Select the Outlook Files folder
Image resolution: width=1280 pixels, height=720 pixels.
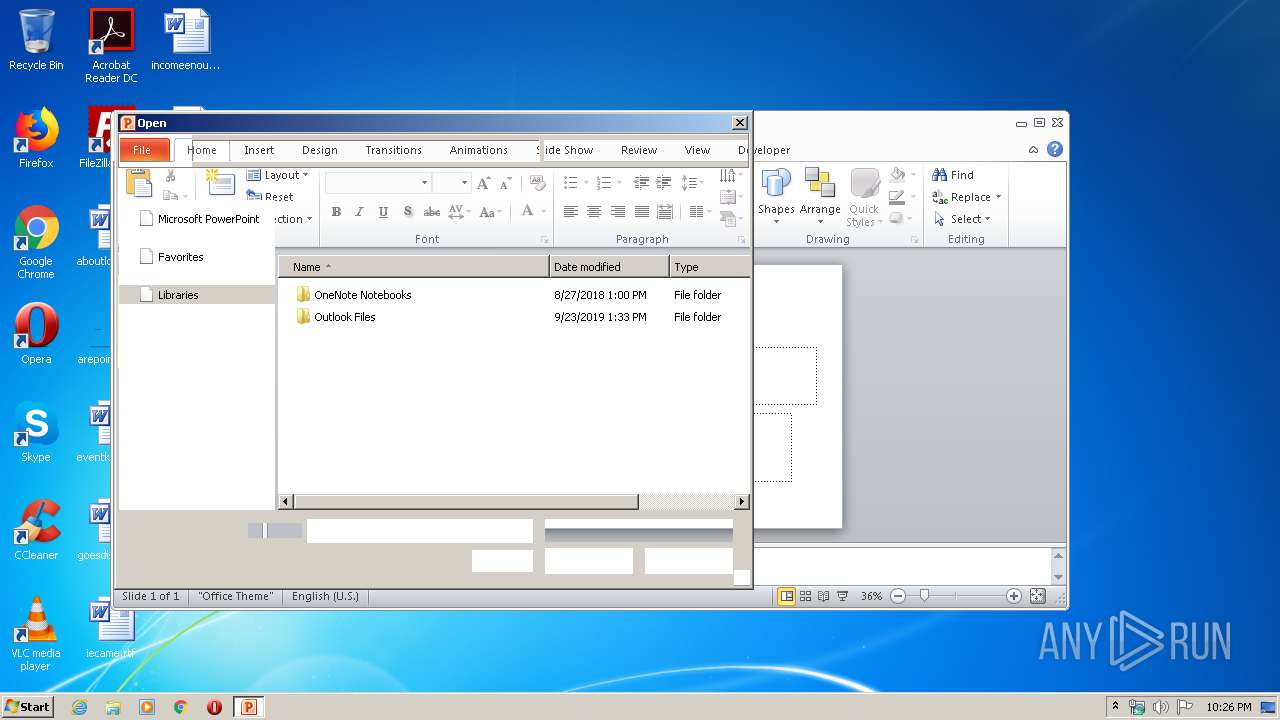(336, 317)
